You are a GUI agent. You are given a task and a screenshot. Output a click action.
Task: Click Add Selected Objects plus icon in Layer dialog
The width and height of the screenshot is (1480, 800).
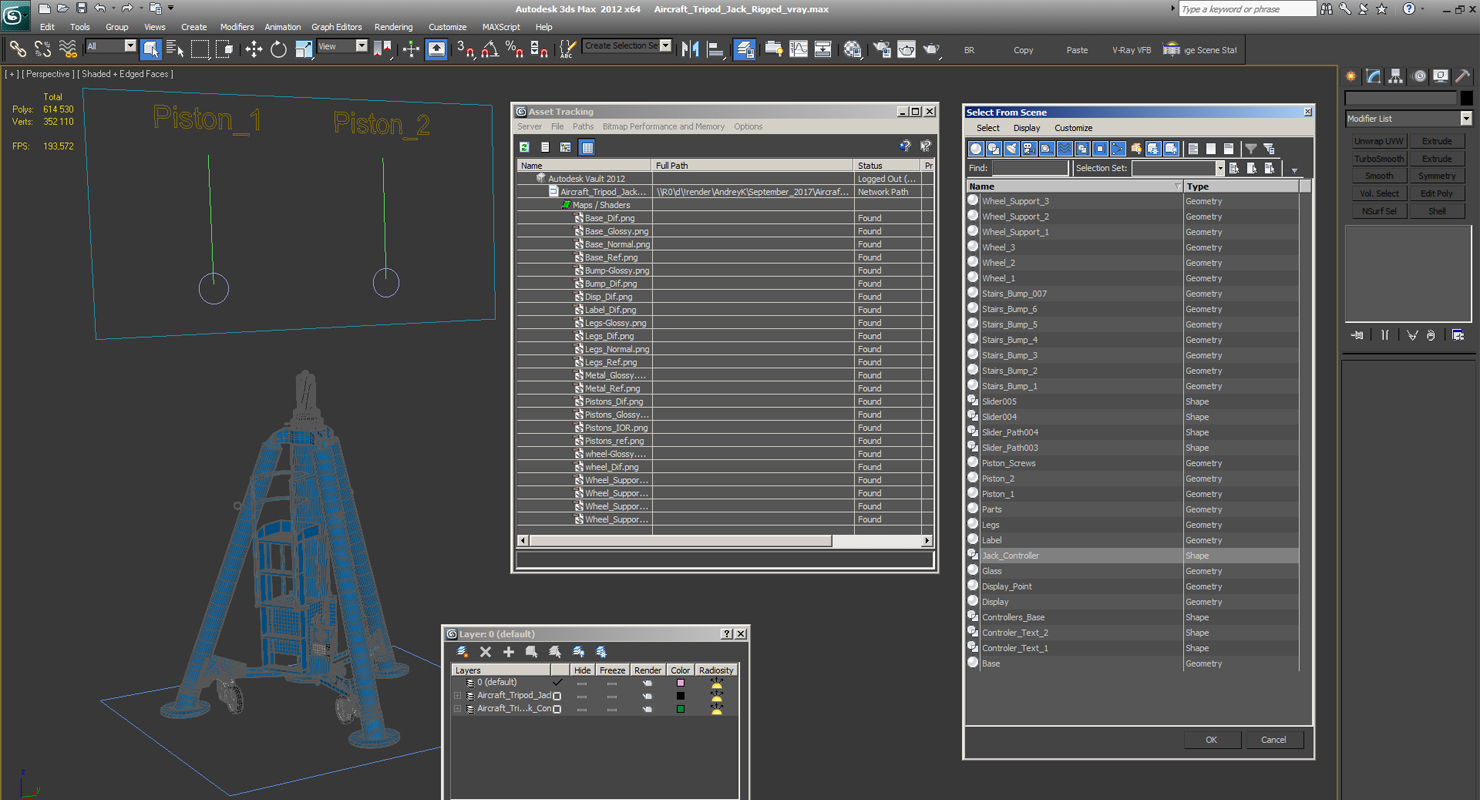[508, 652]
